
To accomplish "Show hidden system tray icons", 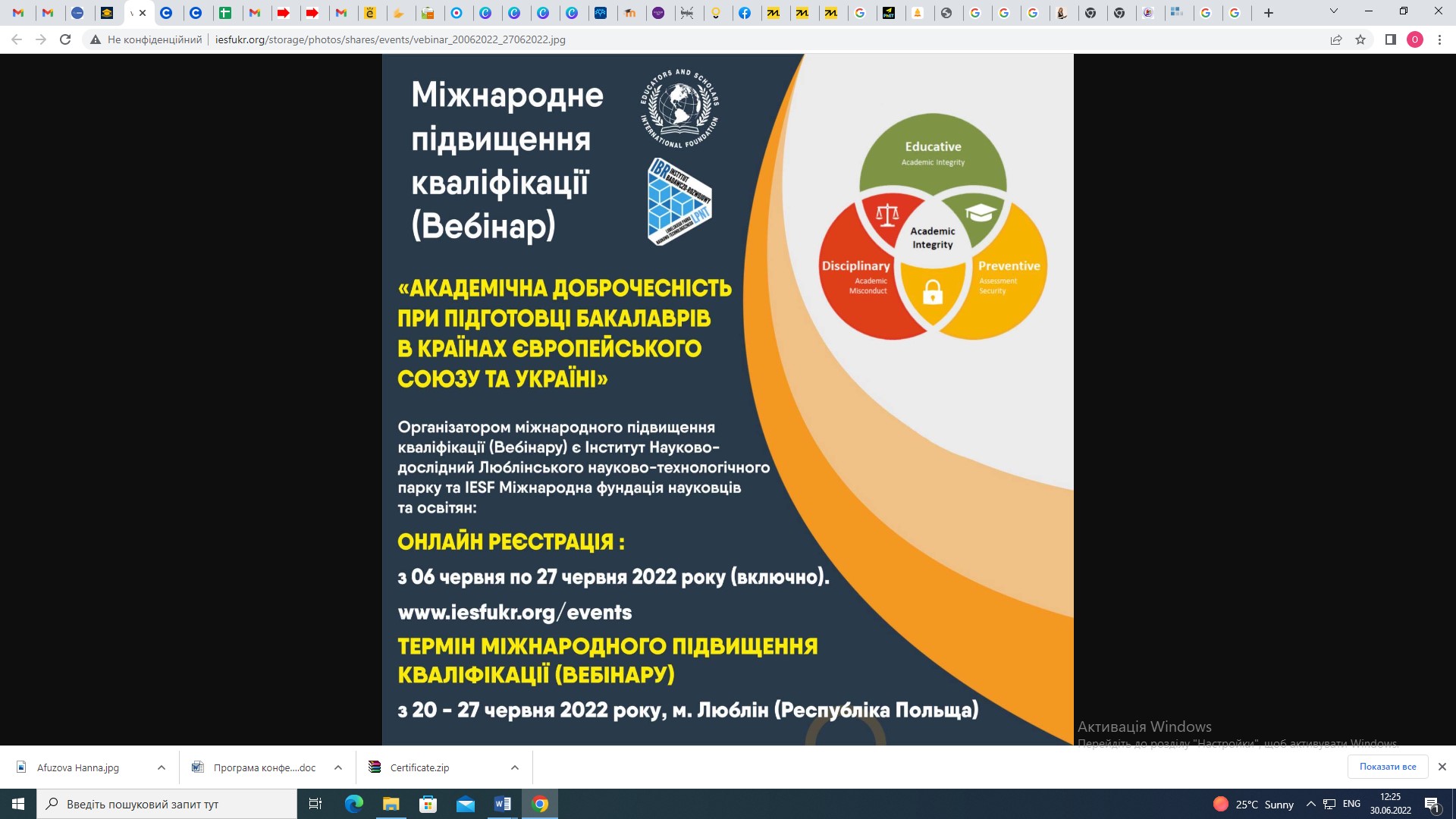I will point(1310,804).
